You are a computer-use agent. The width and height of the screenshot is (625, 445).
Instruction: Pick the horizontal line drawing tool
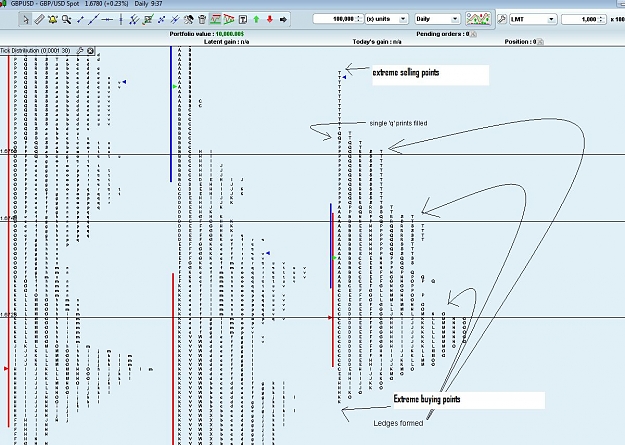pyautogui.click(x=107, y=19)
